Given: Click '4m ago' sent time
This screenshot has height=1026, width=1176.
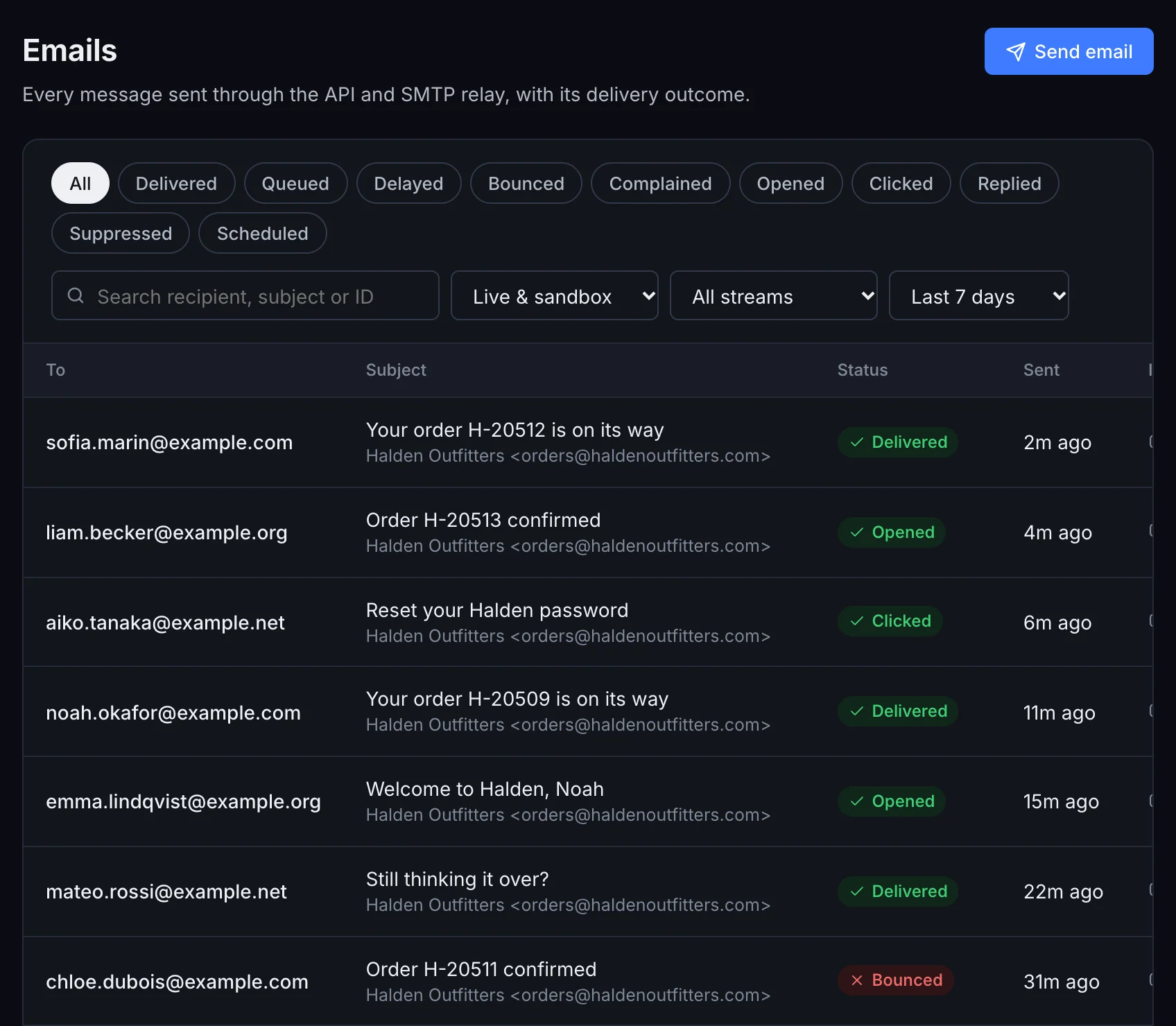Looking at the screenshot, I should [1057, 532].
